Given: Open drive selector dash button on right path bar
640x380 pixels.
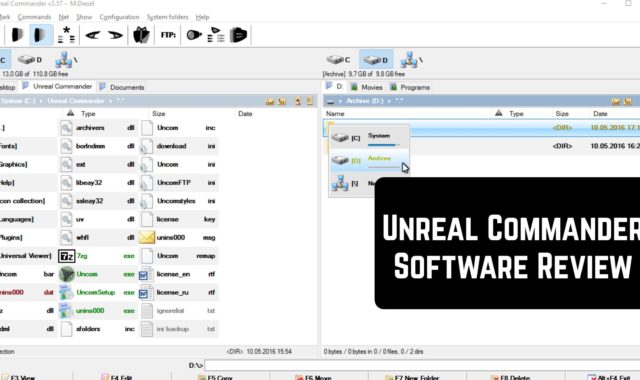Looking at the screenshot, I should (330, 101).
